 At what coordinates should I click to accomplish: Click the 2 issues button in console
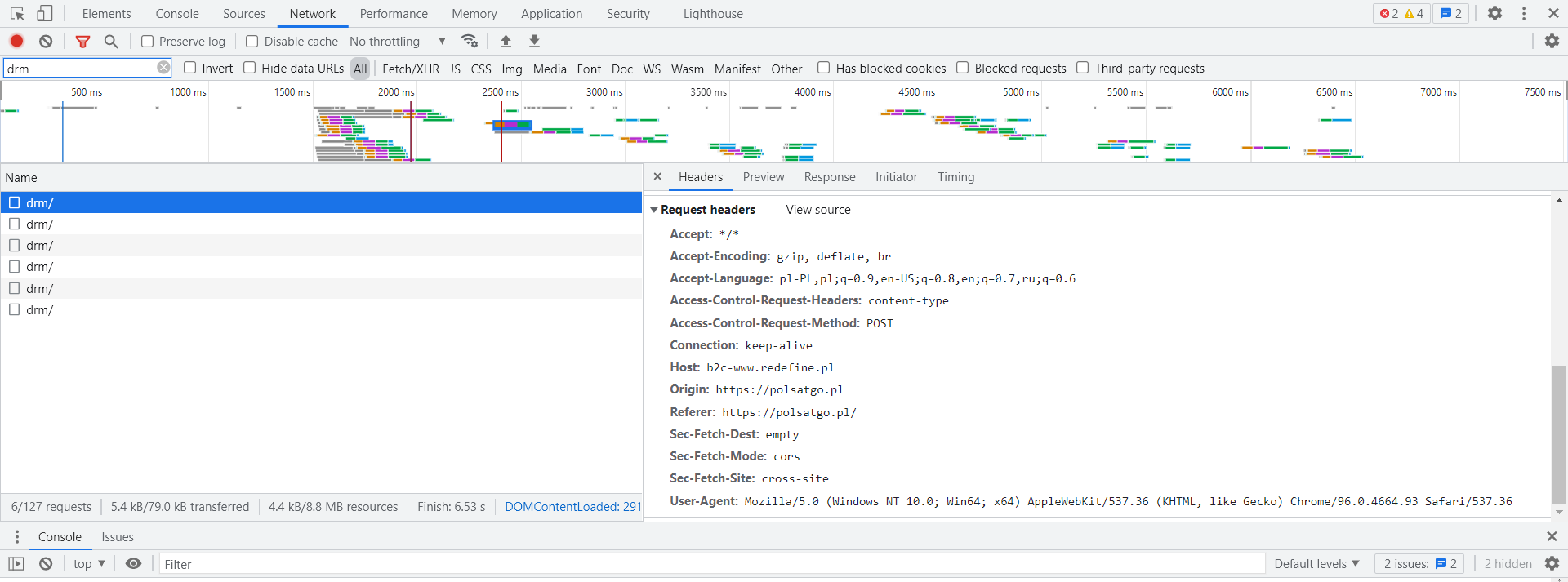tap(1420, 563)
